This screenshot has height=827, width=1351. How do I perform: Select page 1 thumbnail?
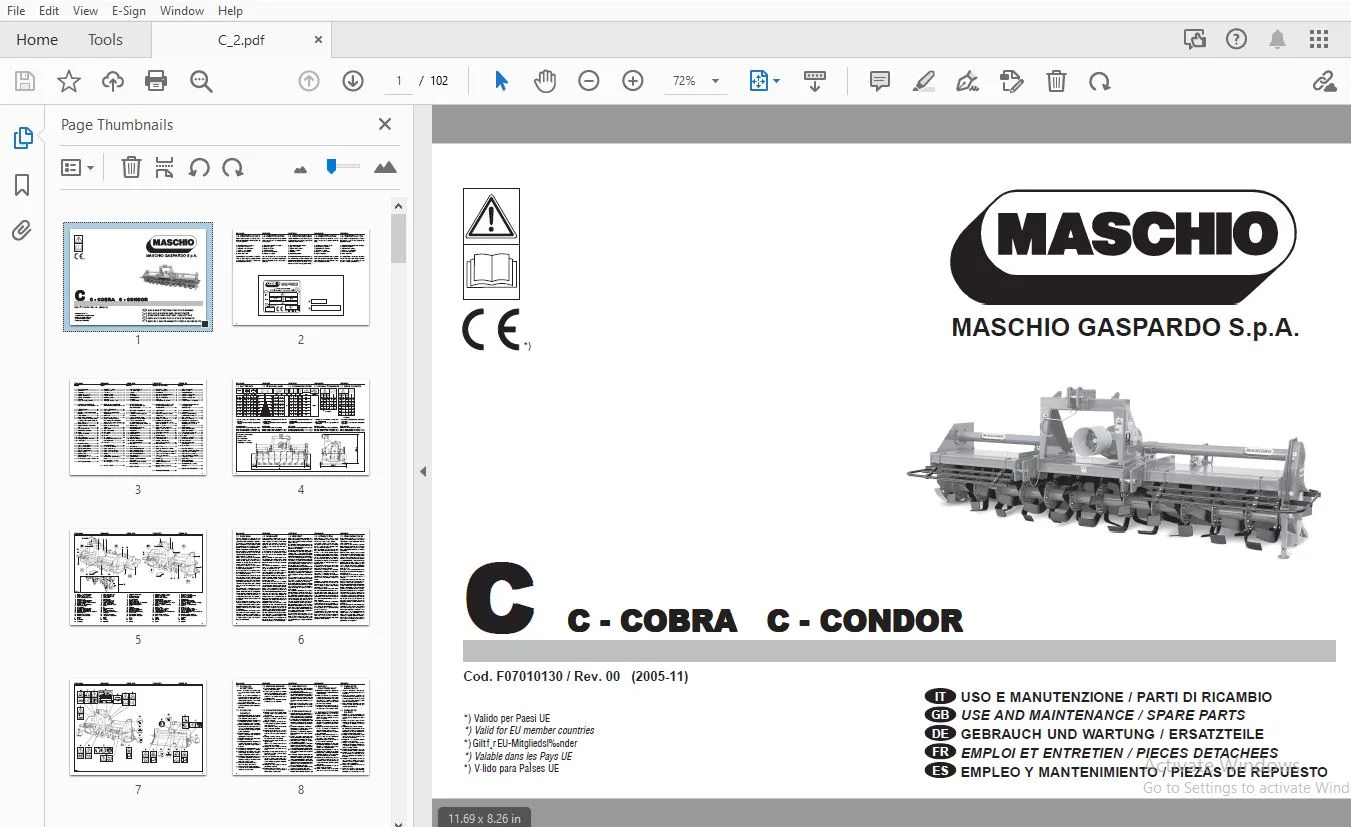point(138,277)
